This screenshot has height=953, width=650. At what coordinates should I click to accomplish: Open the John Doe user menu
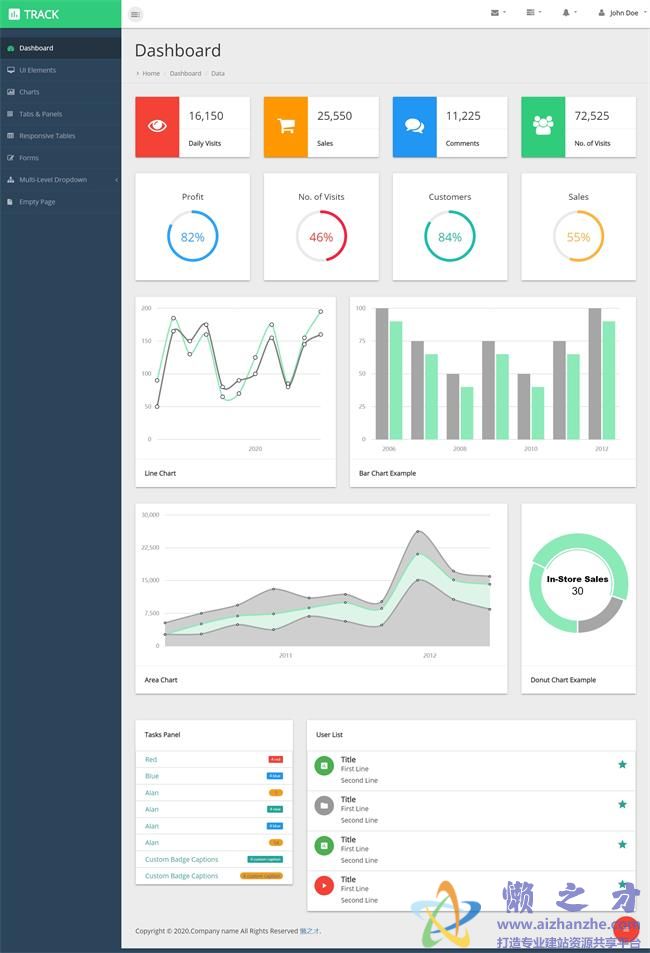[x=619, y=13]
